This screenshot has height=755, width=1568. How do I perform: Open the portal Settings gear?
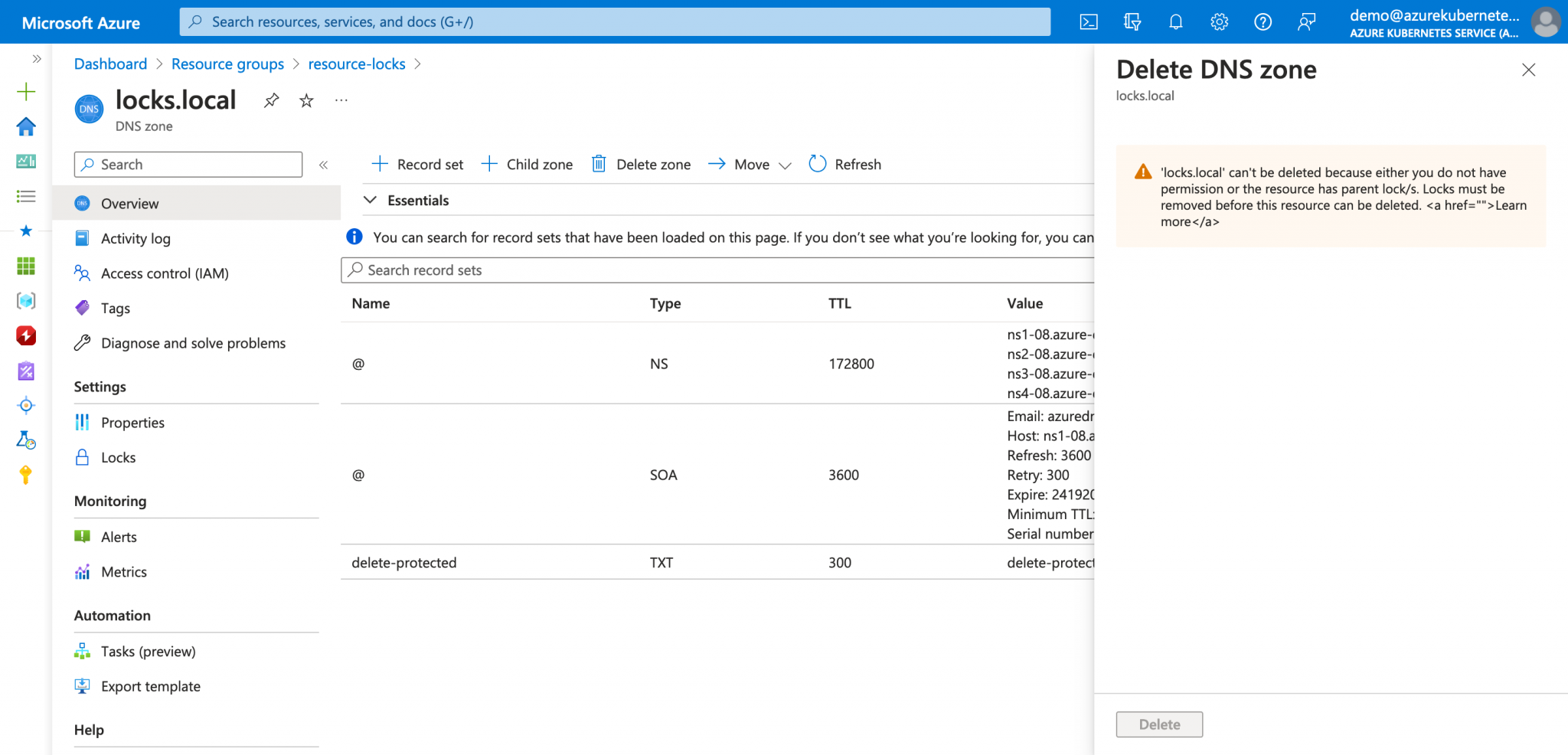pos(1219,21)
